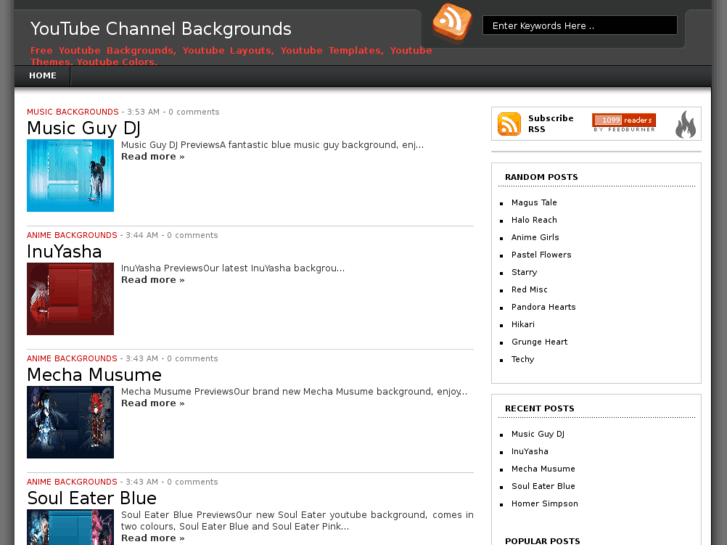Open the 1099 readers FeedBurner badge
The width and height of the screenshot is (727, 545).
(624, 120)
